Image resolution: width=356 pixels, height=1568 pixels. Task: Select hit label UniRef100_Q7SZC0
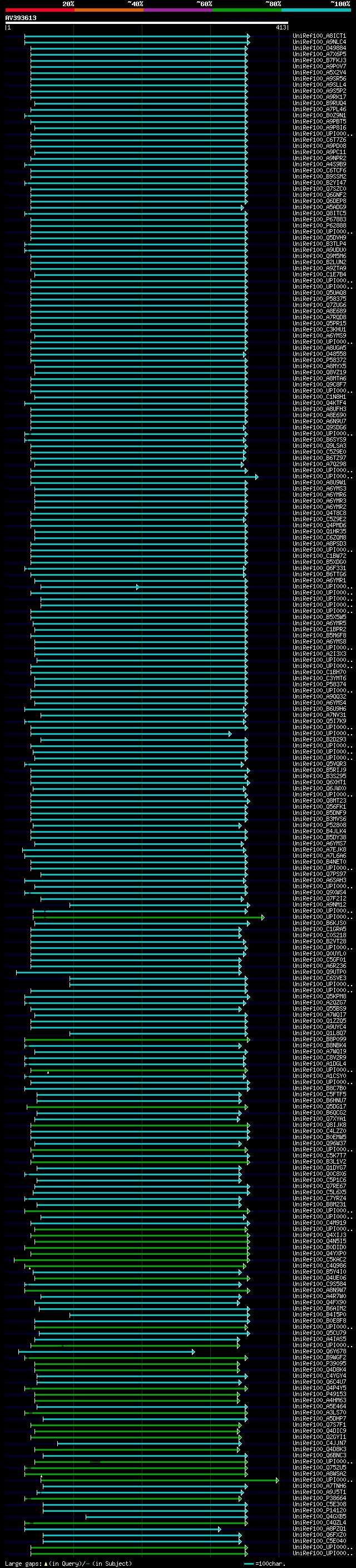coord(319,189)
